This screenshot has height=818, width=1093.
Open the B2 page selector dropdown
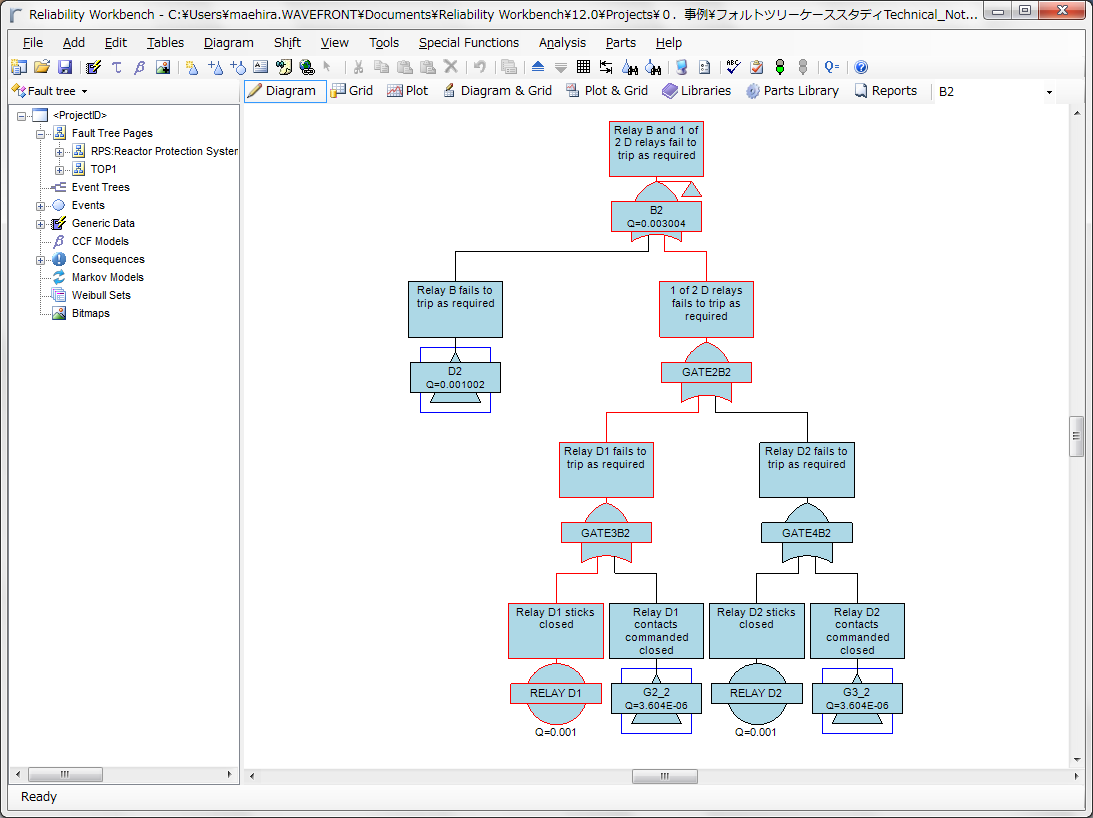[x=1049, y=92]
